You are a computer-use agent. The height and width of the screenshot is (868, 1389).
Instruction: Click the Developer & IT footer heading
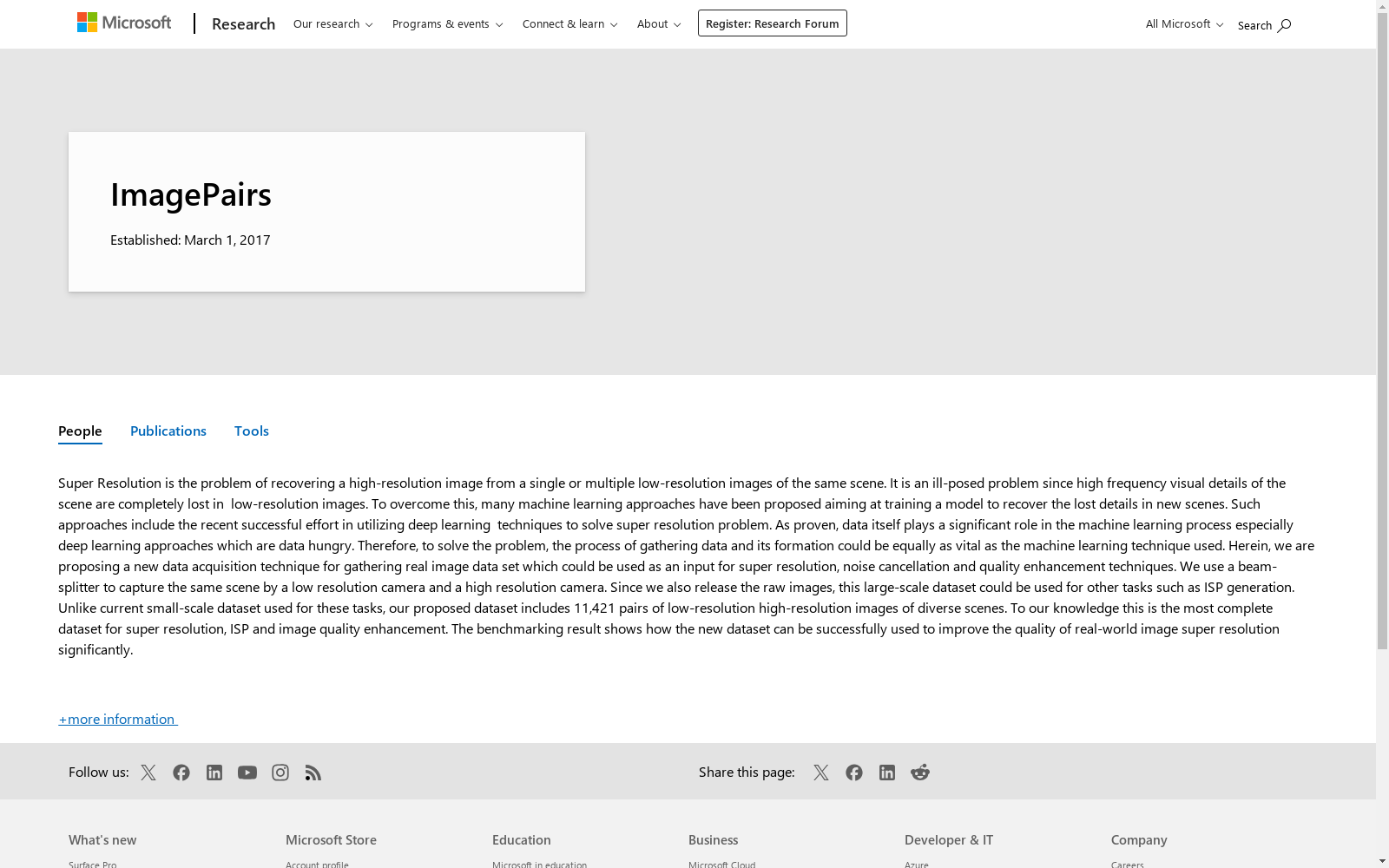click(949, 839)
